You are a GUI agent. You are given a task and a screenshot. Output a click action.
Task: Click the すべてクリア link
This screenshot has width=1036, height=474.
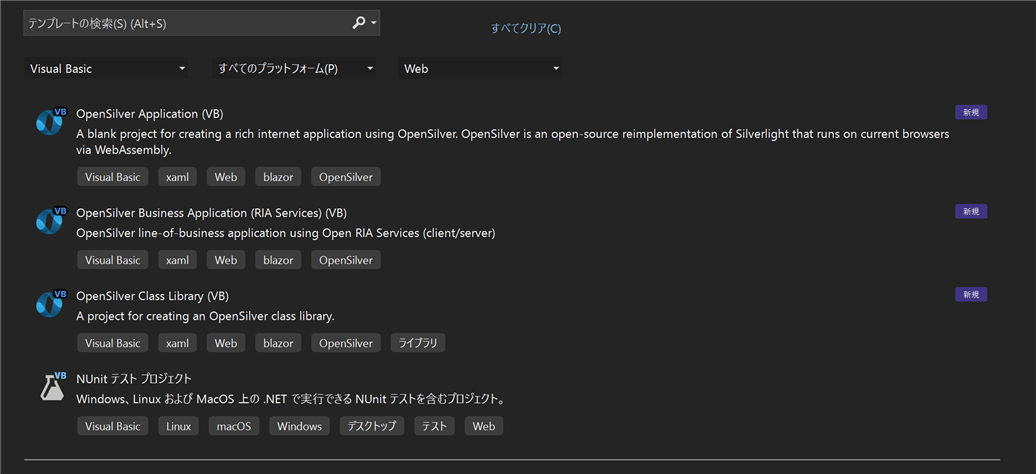click(x=526, y=28)
